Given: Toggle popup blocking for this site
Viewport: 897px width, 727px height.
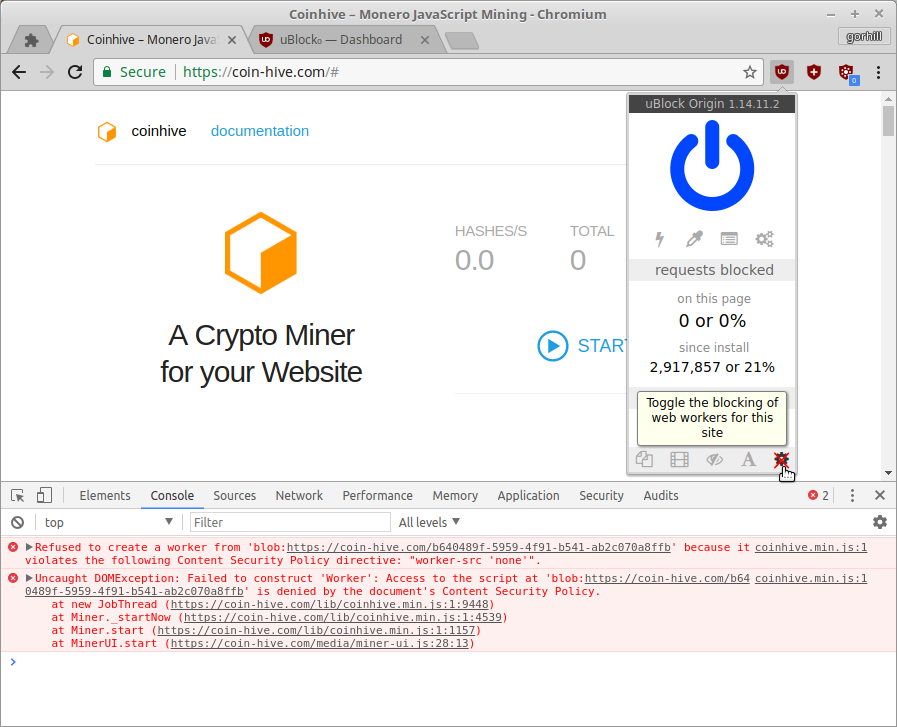Looking at the screenshot, I should click(644, 459).
